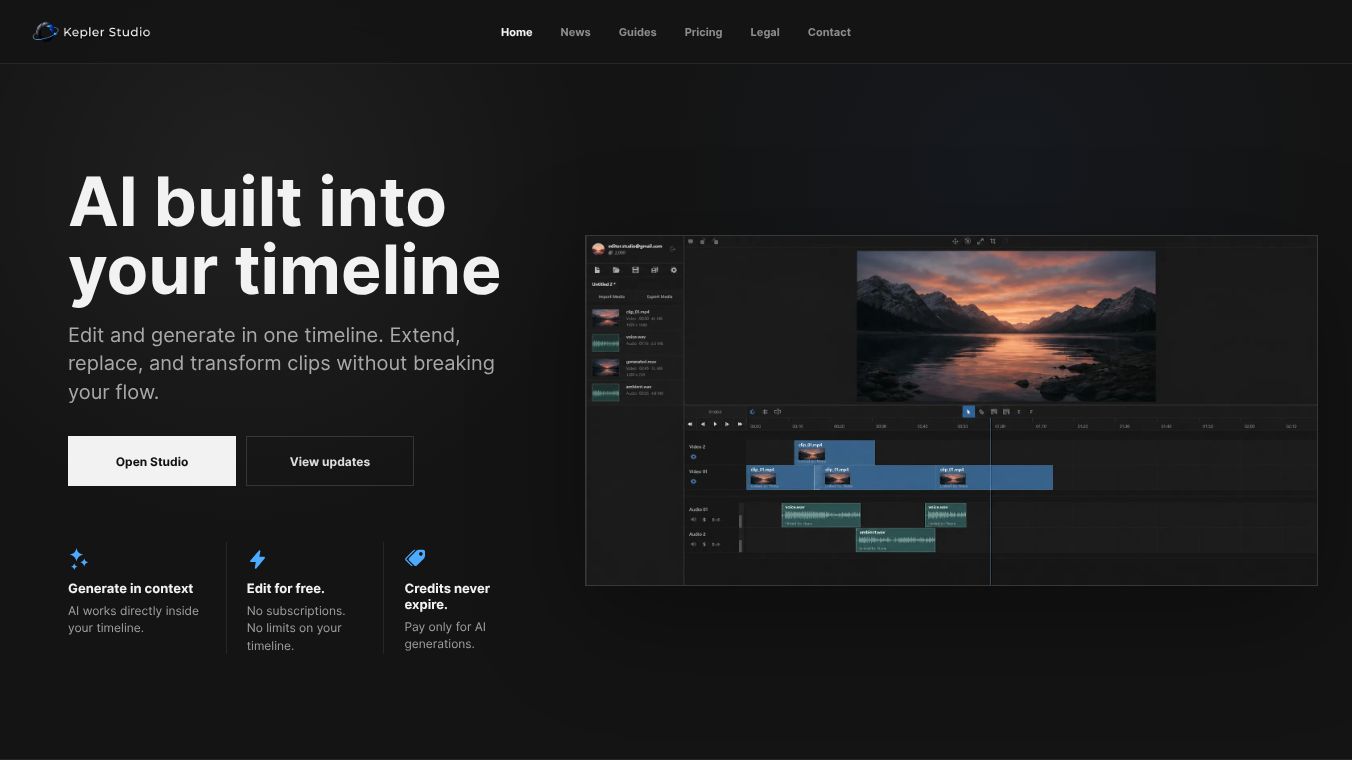Toggle Video 01 track visibility eye
This screenshot has height=760, width=1352.
point(693,481)
